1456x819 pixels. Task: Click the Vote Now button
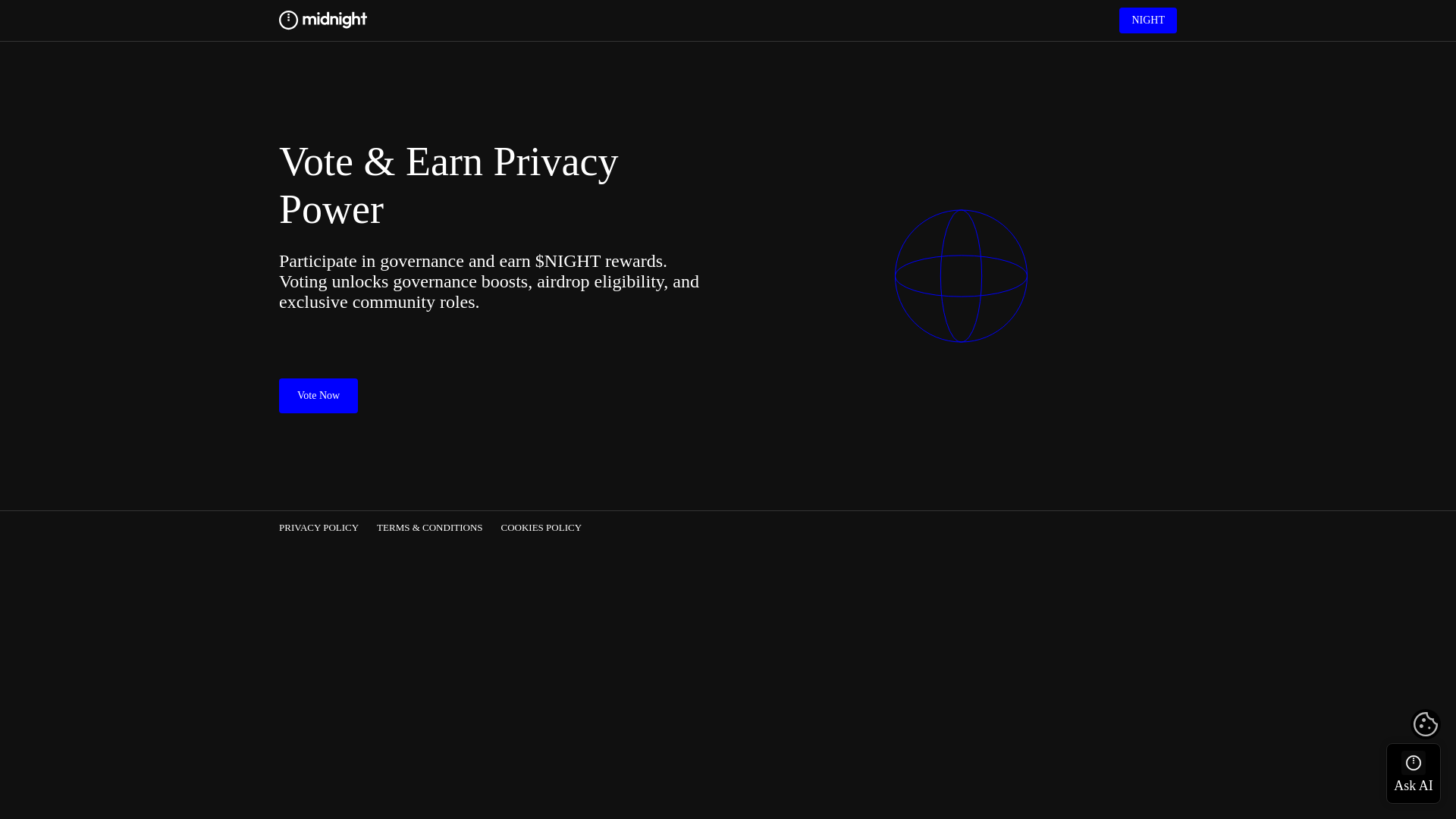318,396
